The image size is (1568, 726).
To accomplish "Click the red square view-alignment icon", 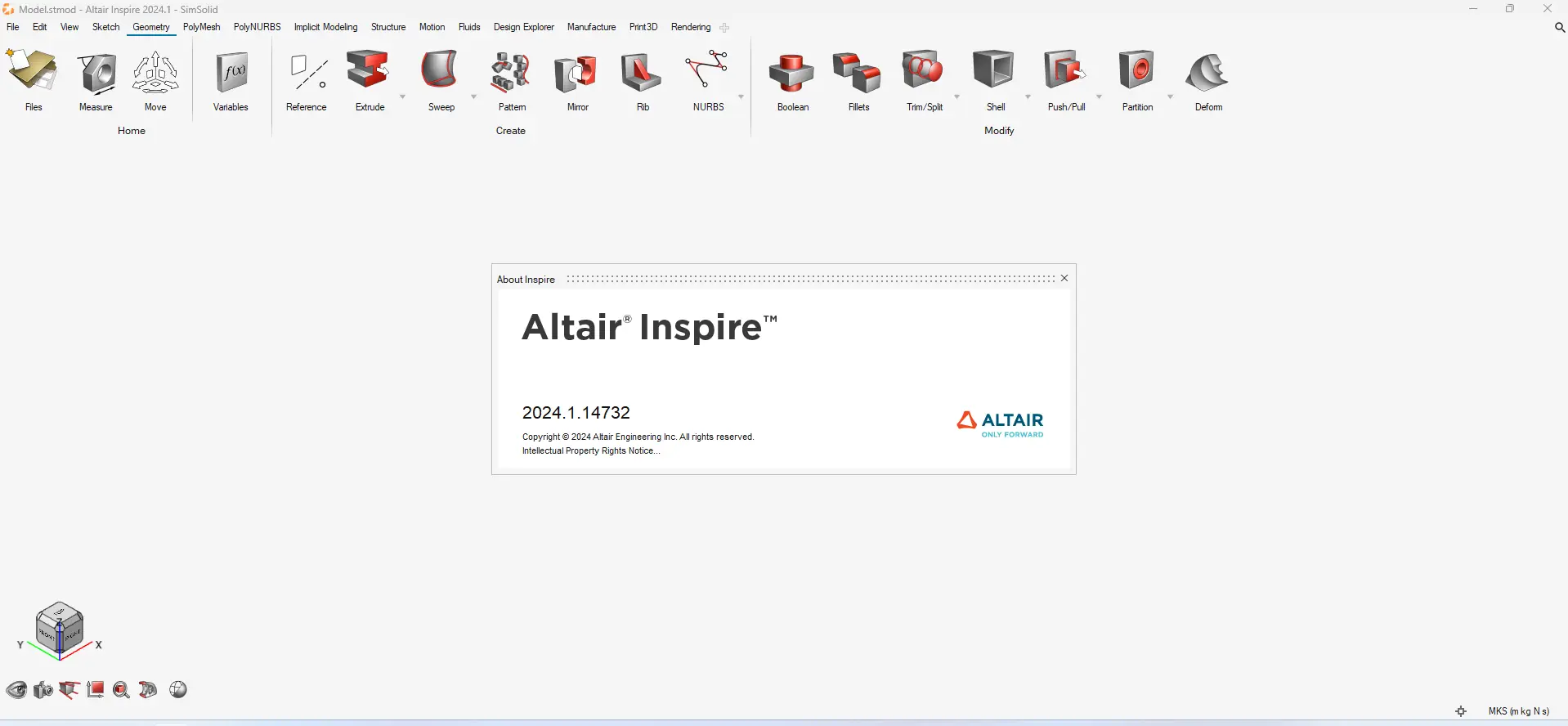I will click(x=96, y=690).
